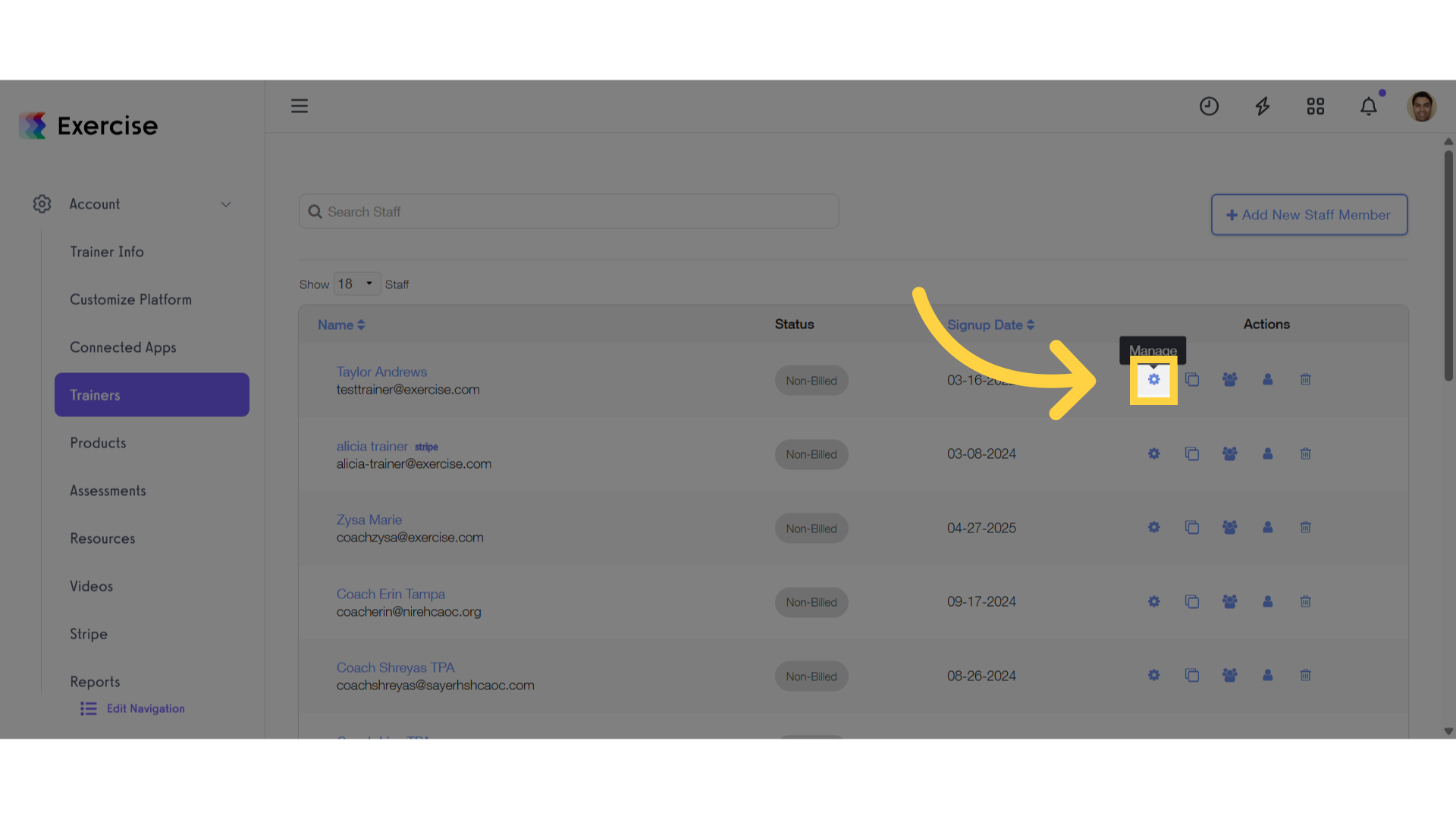Open the clock history icon
1456x819 pixels.
tap(1210, 106)
